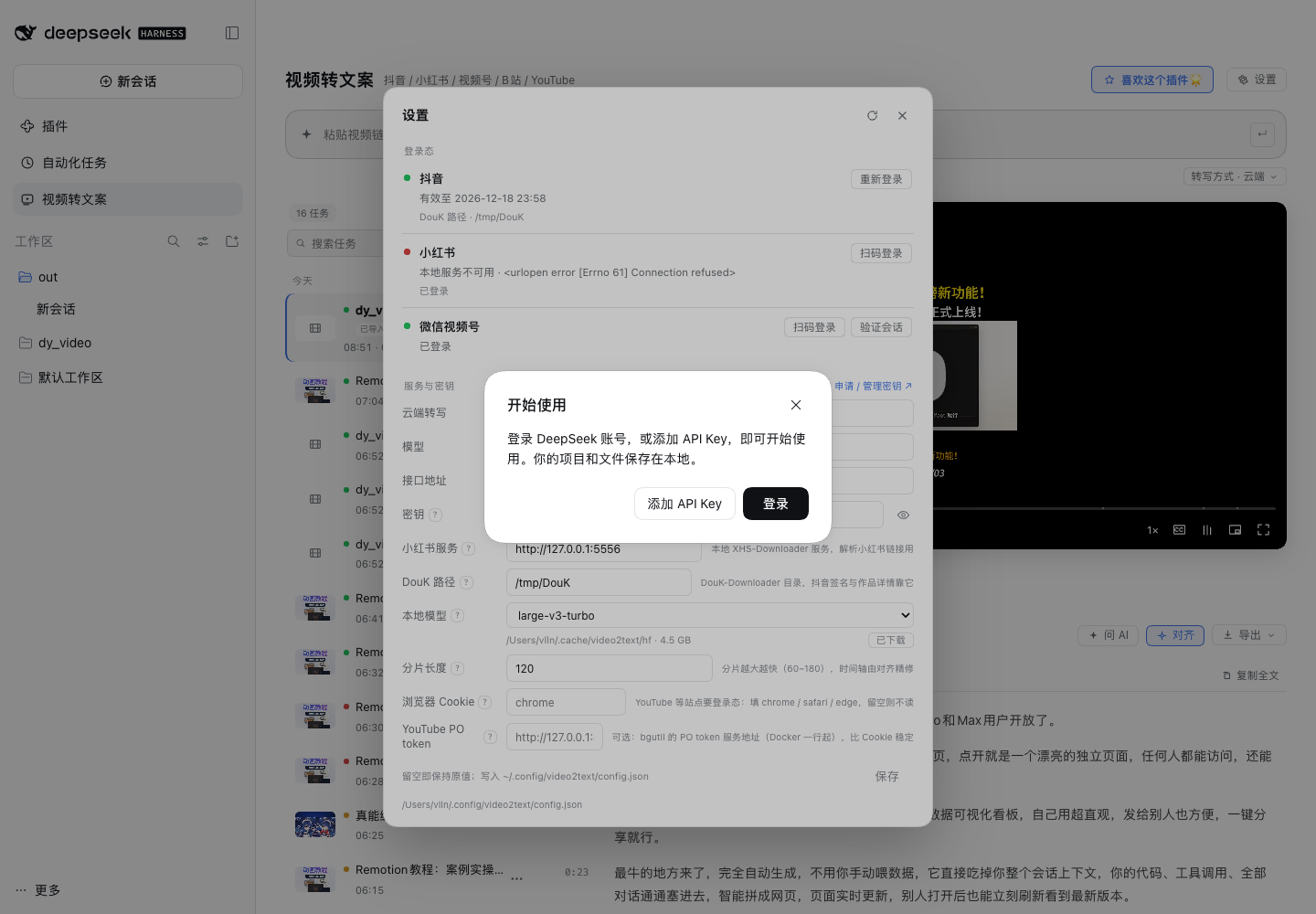Close the 开始使用 dialog
The height and width of the screenshot is (914, 1316).
[x=796, y=405]
